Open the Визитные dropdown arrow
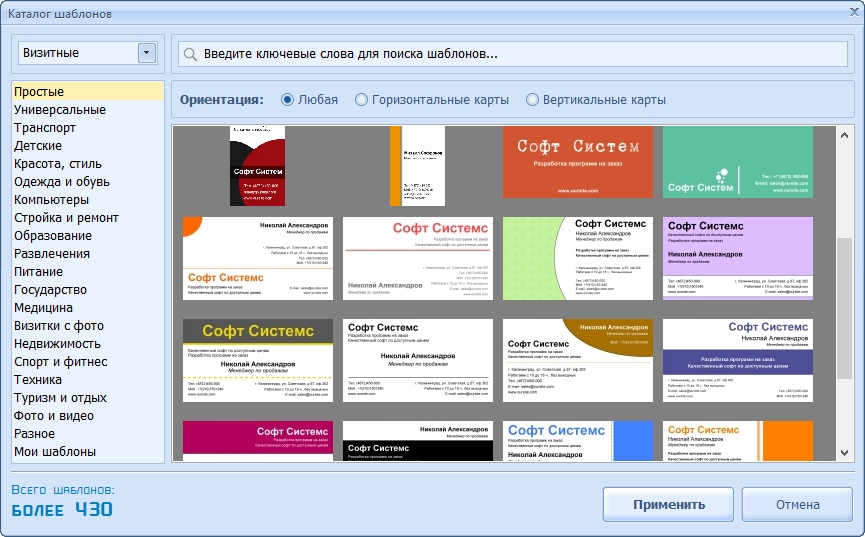Viewport: 865px width, 537px height. coord(147,53)
